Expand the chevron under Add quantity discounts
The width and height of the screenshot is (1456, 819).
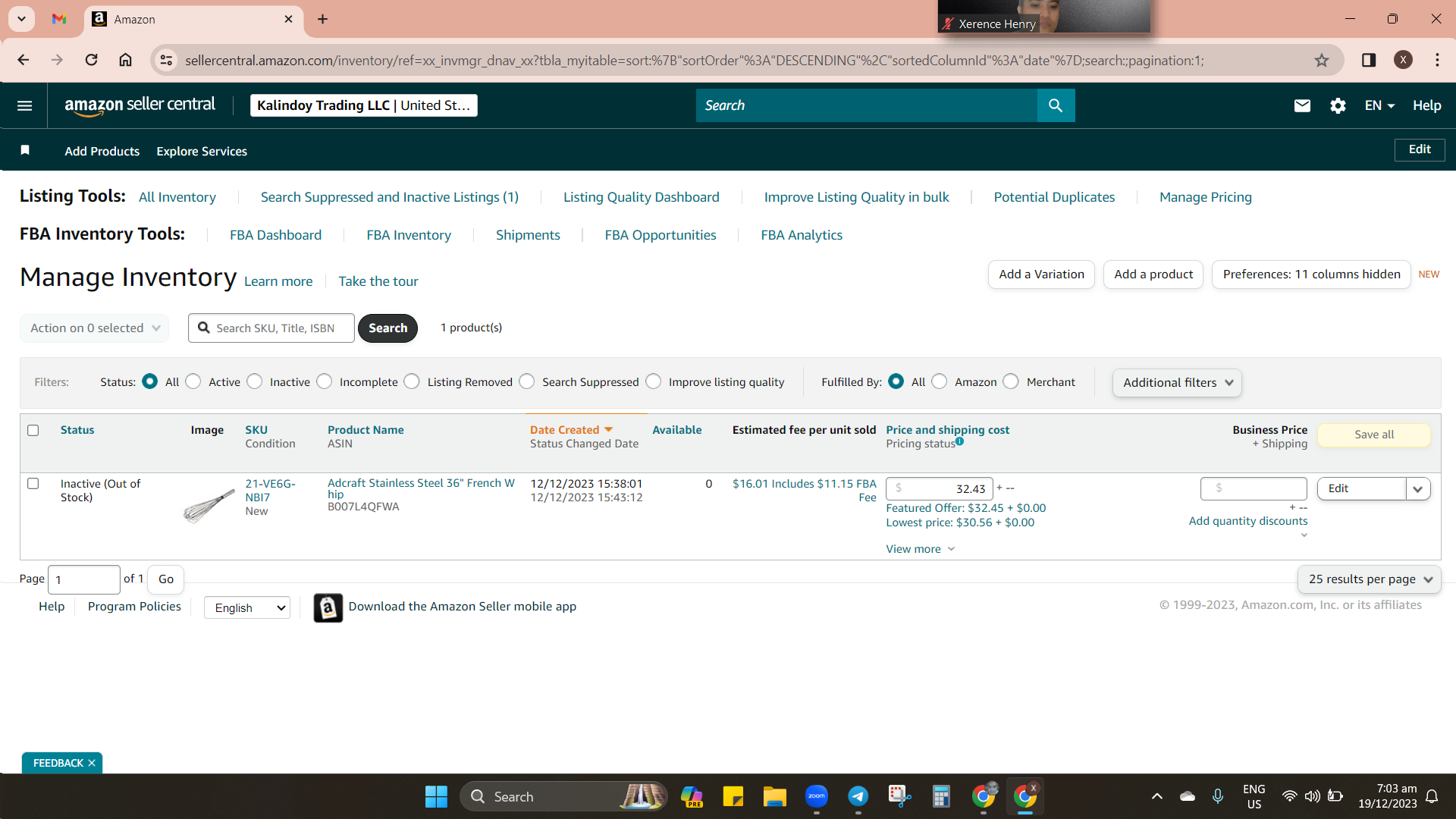point(1304,535)
